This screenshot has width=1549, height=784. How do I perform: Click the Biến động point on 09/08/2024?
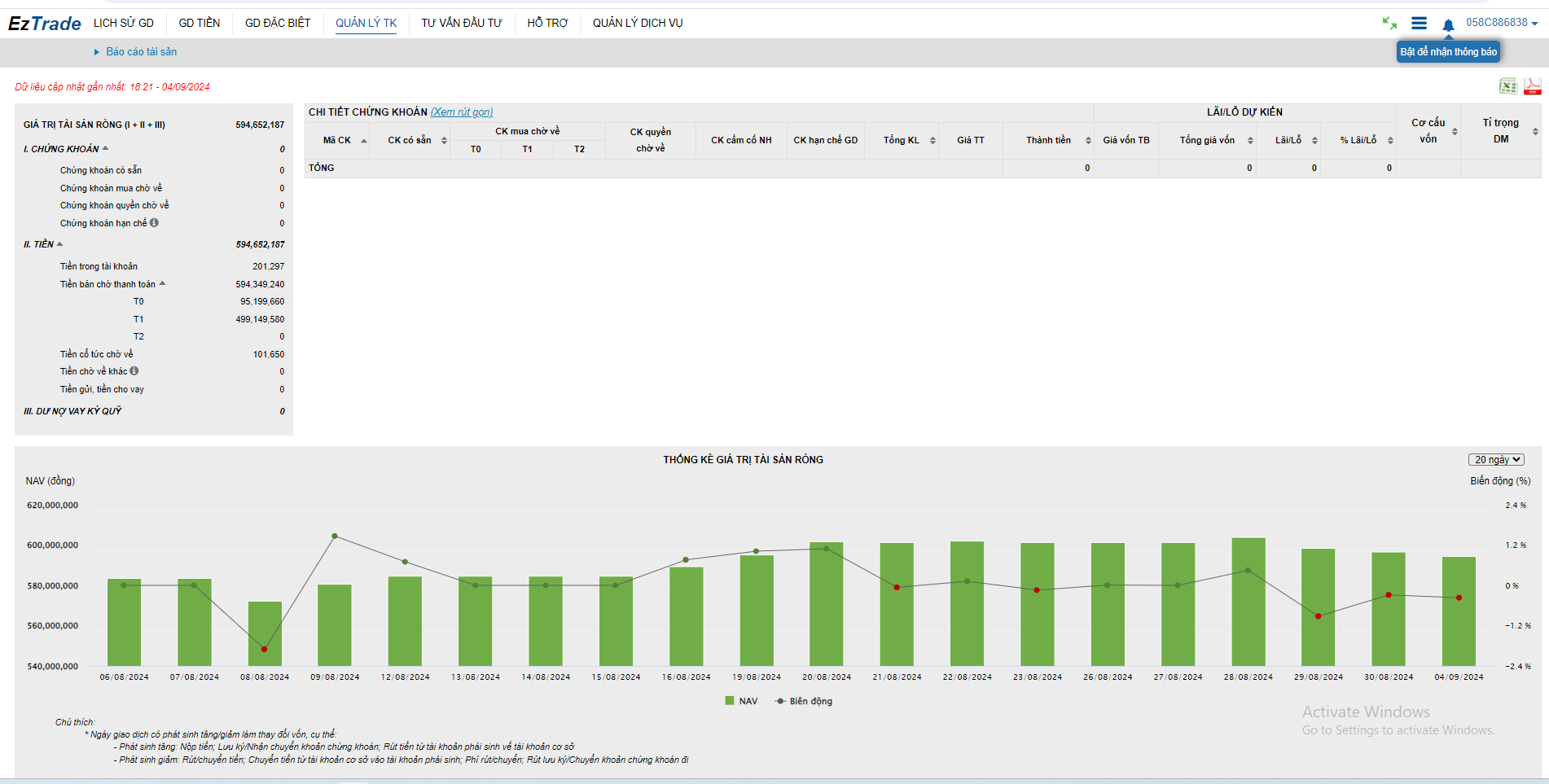click(335, 536)
